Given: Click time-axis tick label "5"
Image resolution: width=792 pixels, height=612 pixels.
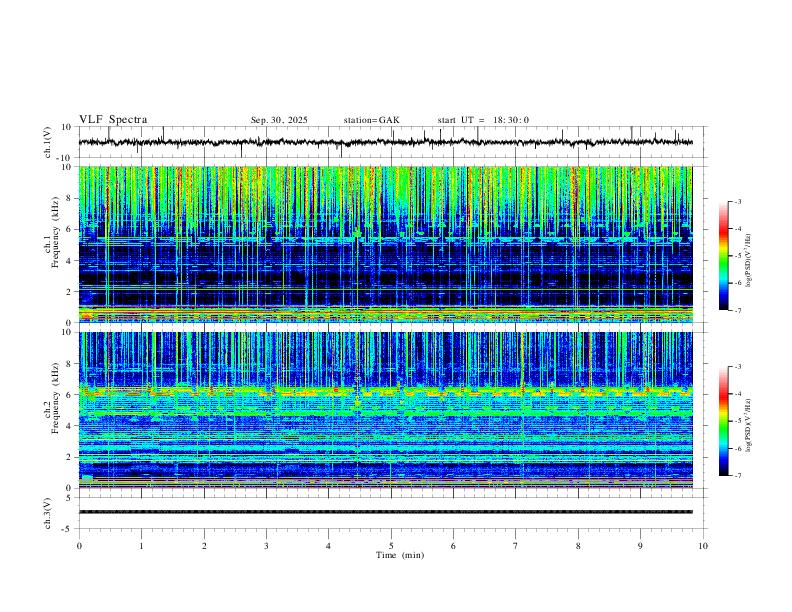Looking at the screenshot, I should pyautogui.click(x=391, y=546).
